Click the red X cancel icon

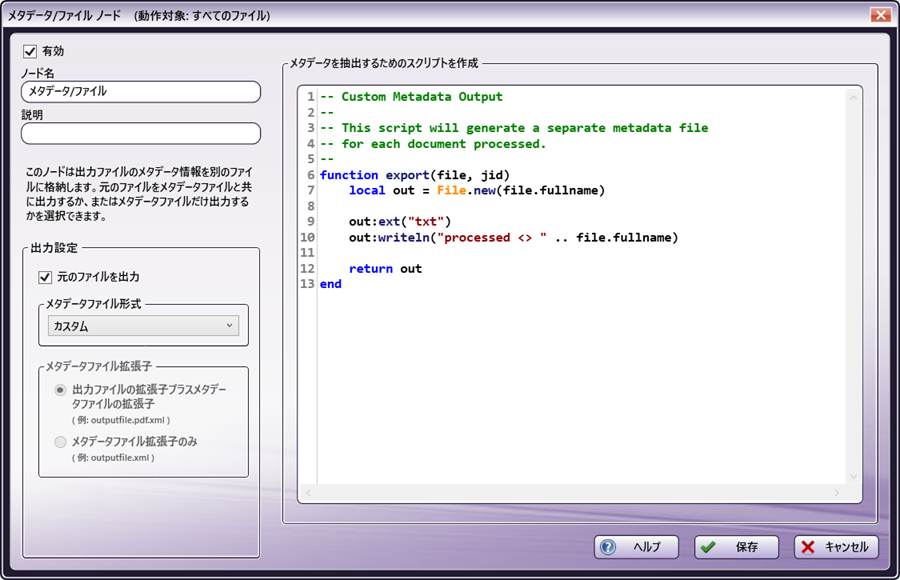coord(808,547)
